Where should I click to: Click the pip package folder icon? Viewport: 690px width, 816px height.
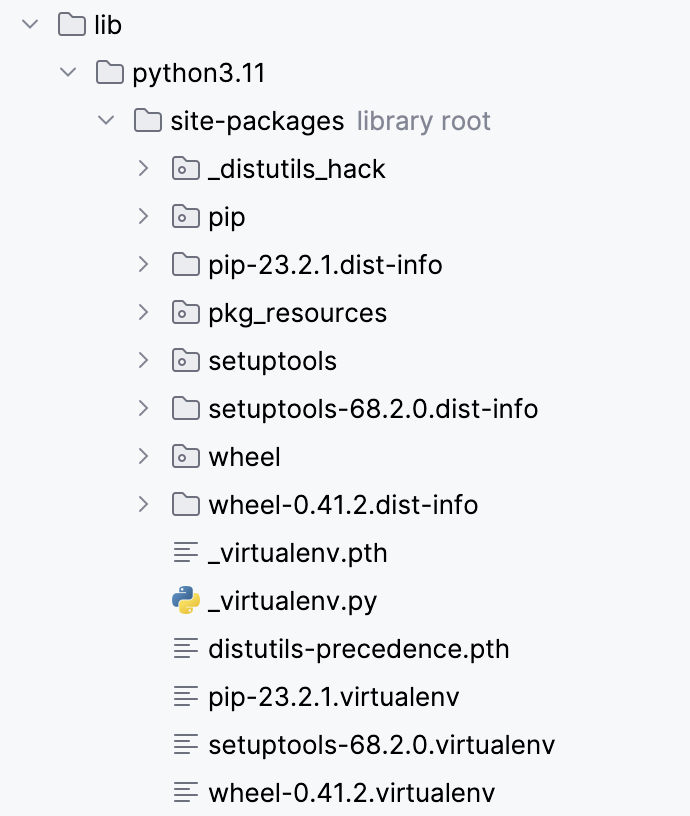186,217
